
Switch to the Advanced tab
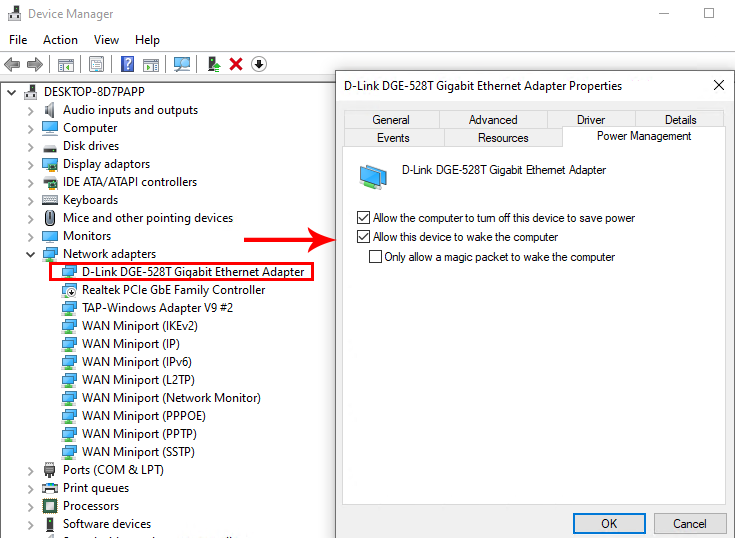pyautogui.click(x=493, y=120)
